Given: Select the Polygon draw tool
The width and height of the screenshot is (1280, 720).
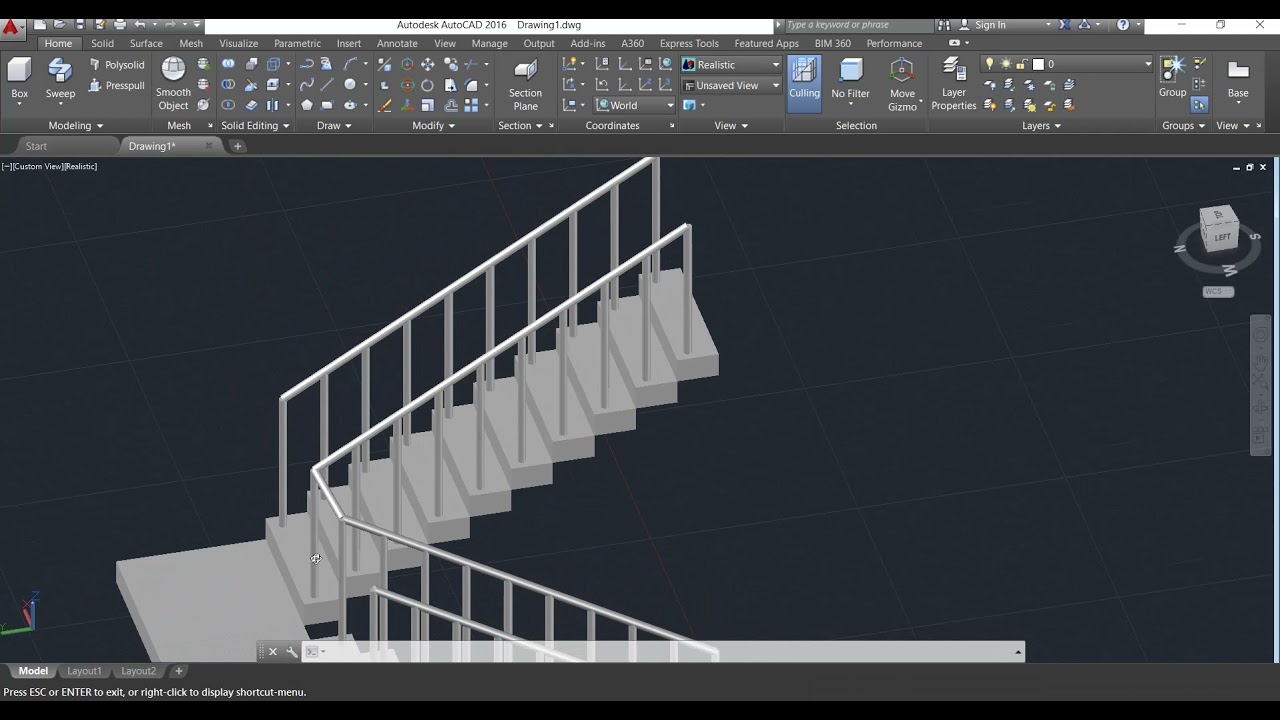Looking at the screenshot, I should tap(306, 105).
